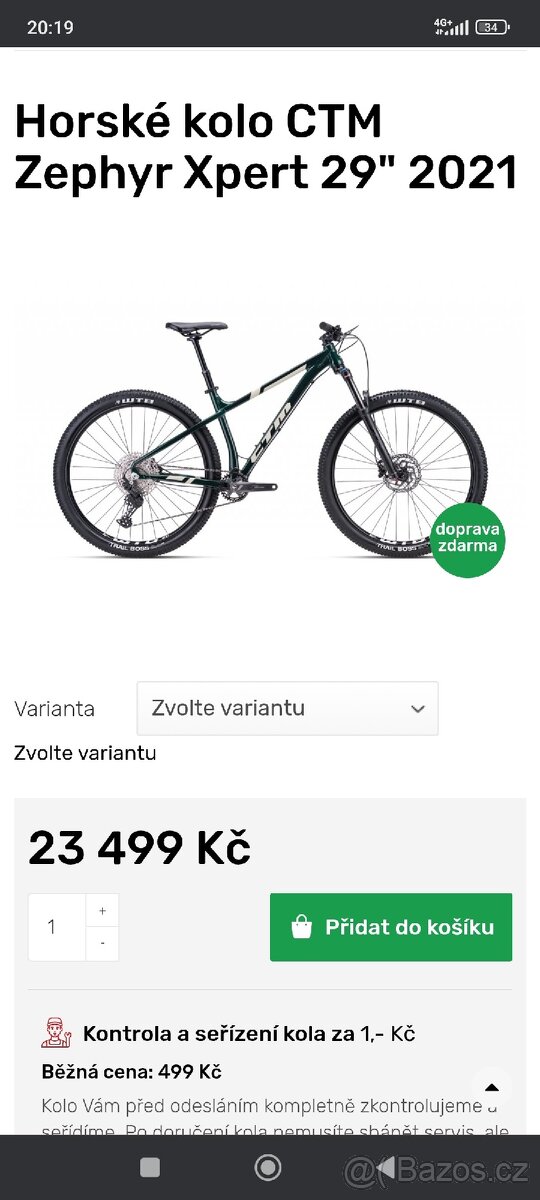
Task: Tap the battery indicator in status bar
Action: 491,27
